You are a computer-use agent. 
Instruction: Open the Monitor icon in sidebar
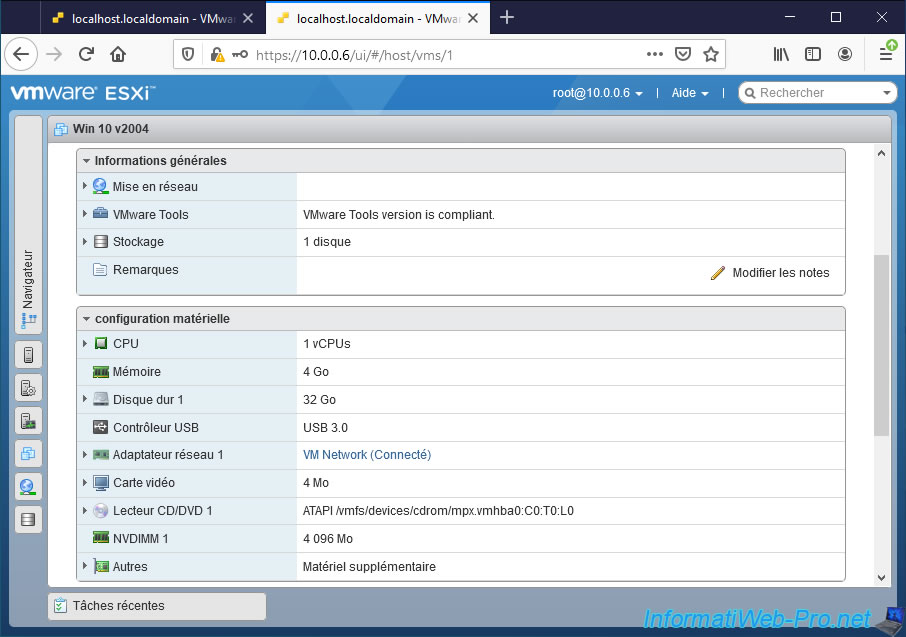pos(28,421)
